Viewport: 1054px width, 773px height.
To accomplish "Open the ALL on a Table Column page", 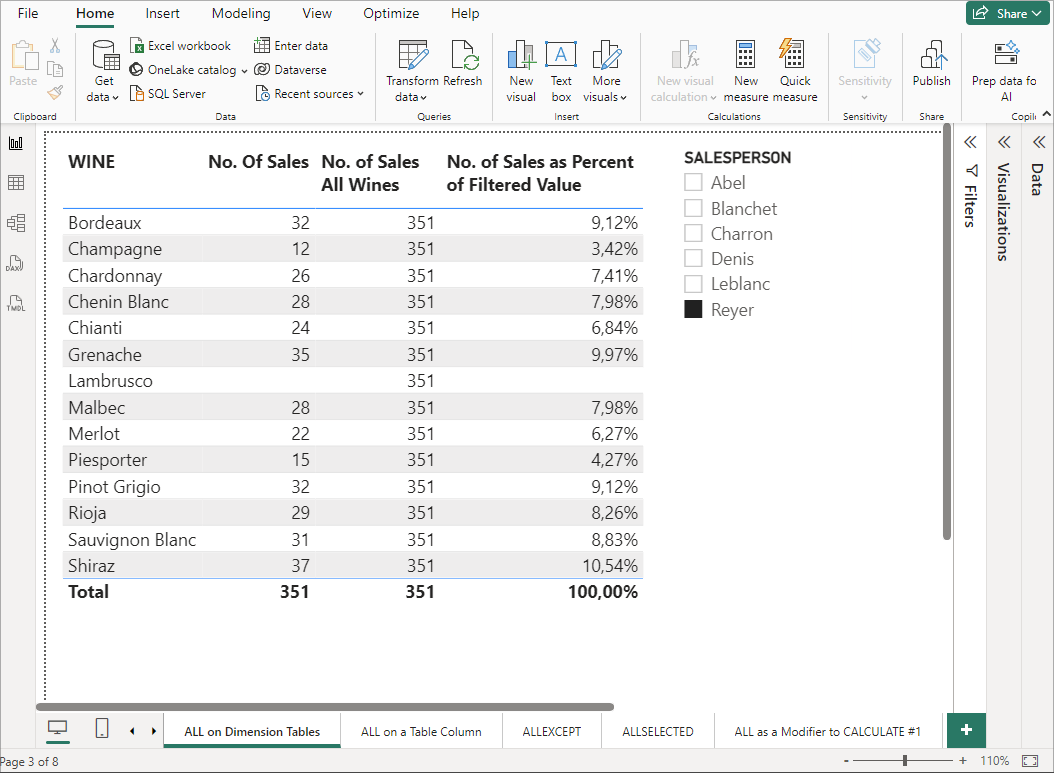I will tap(421, 731).
